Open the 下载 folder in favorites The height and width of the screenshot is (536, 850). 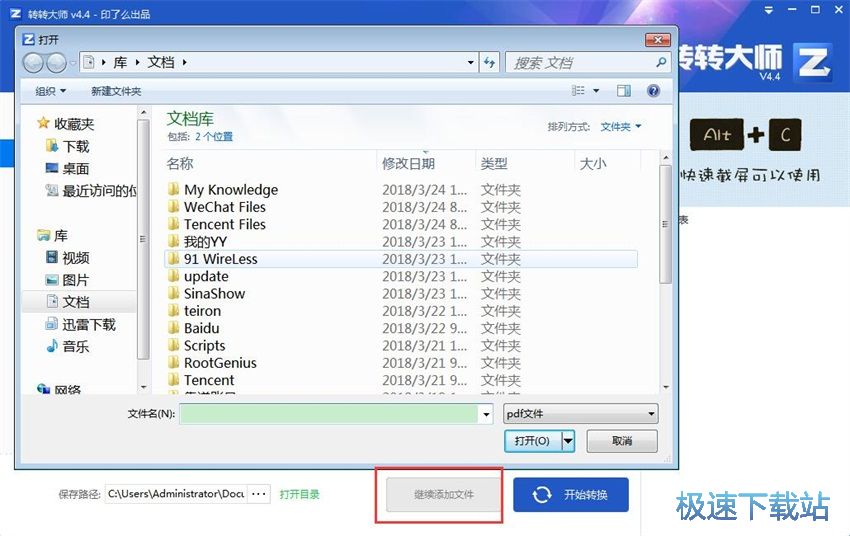pyautogui.click(x=68, y=146)
